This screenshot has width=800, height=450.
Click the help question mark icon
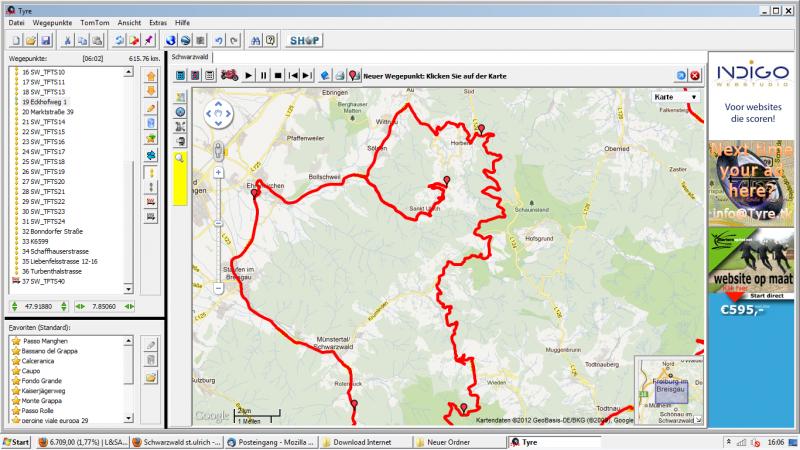point(270,40)
